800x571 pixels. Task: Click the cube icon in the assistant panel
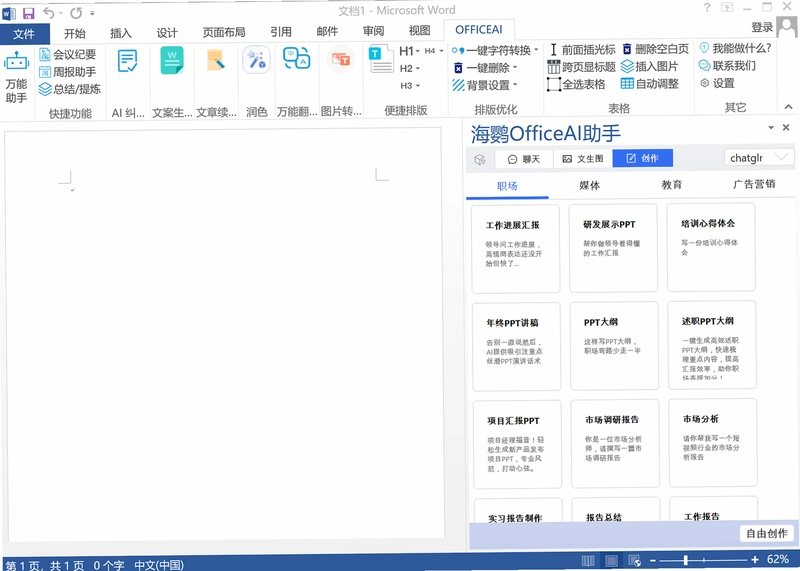click(x=480, y=159)
